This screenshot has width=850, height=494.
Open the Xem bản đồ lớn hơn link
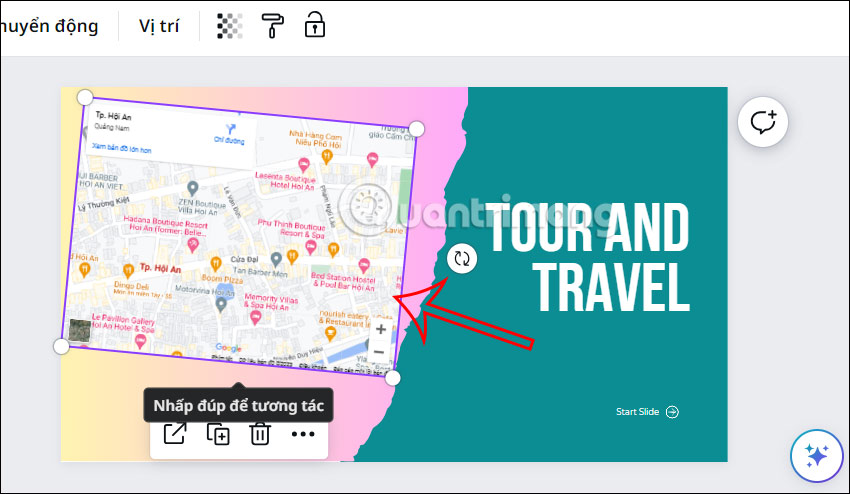[x=121, y=148]
